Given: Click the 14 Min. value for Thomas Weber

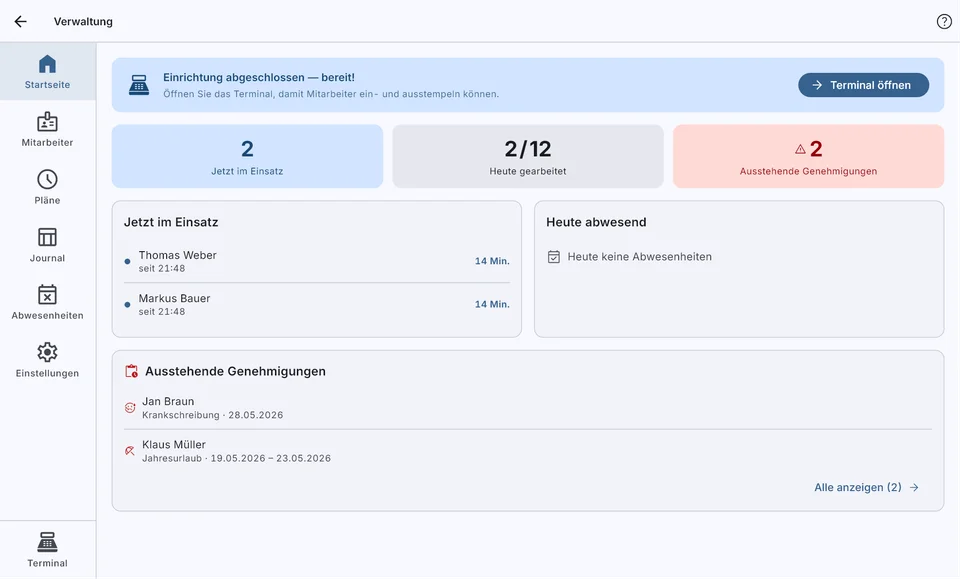Looking at the screenshot, I should [x=492, y=261].
